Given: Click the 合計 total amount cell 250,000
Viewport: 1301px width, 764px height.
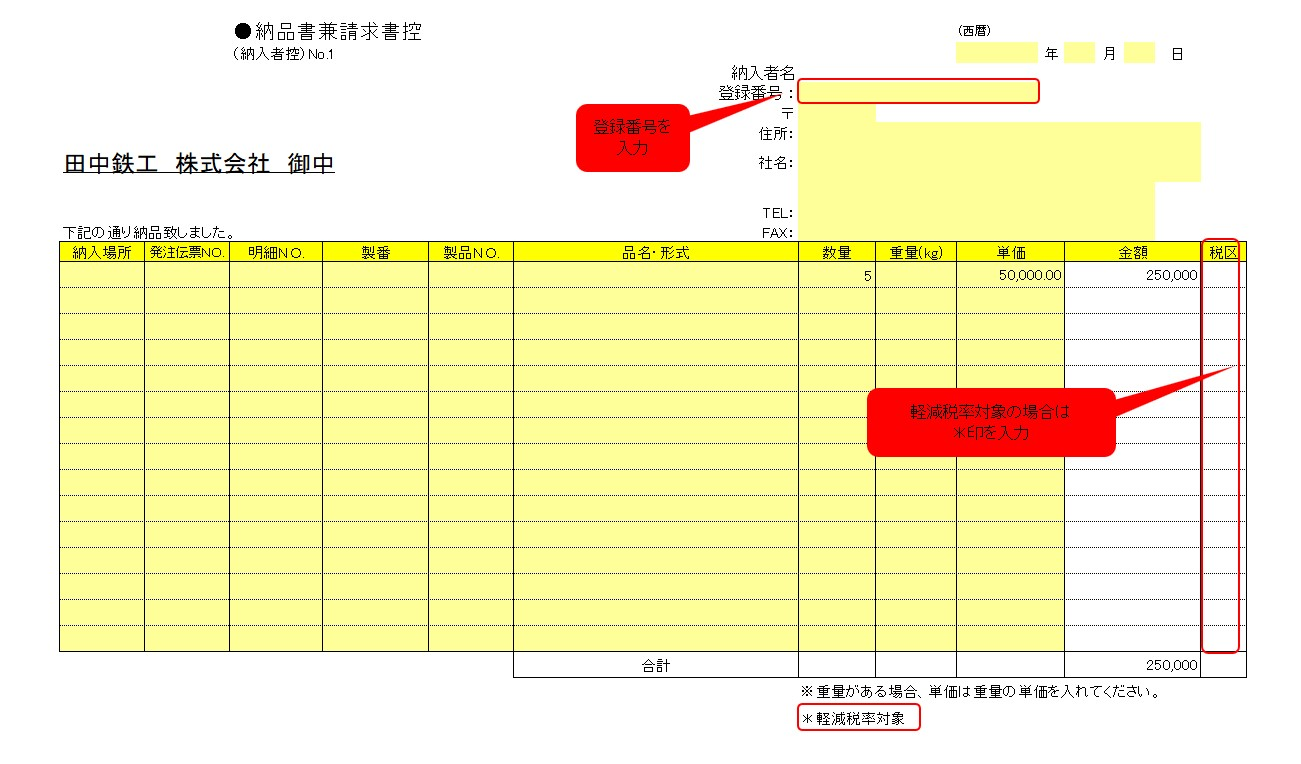Looking at the screenshot, I should pyautogui.click(x=1133, y=665).
